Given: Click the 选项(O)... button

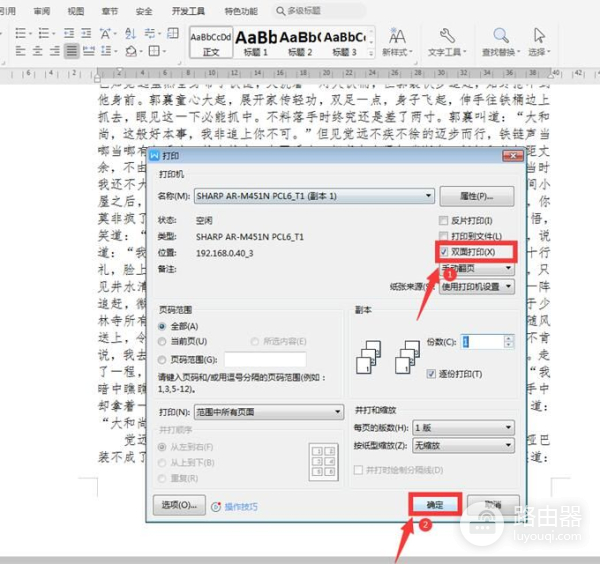Looking at the screenshot, I should tap(179, 505).
